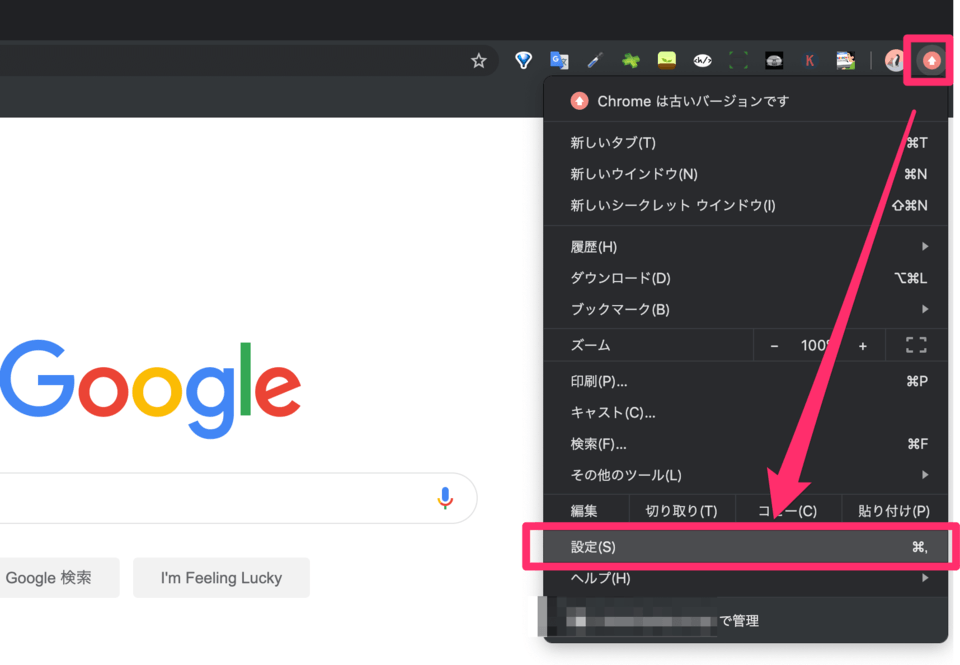Open the Google Translate extension icon
The height and width of the screenshot is (665, 960).
[x=559, y=60]
